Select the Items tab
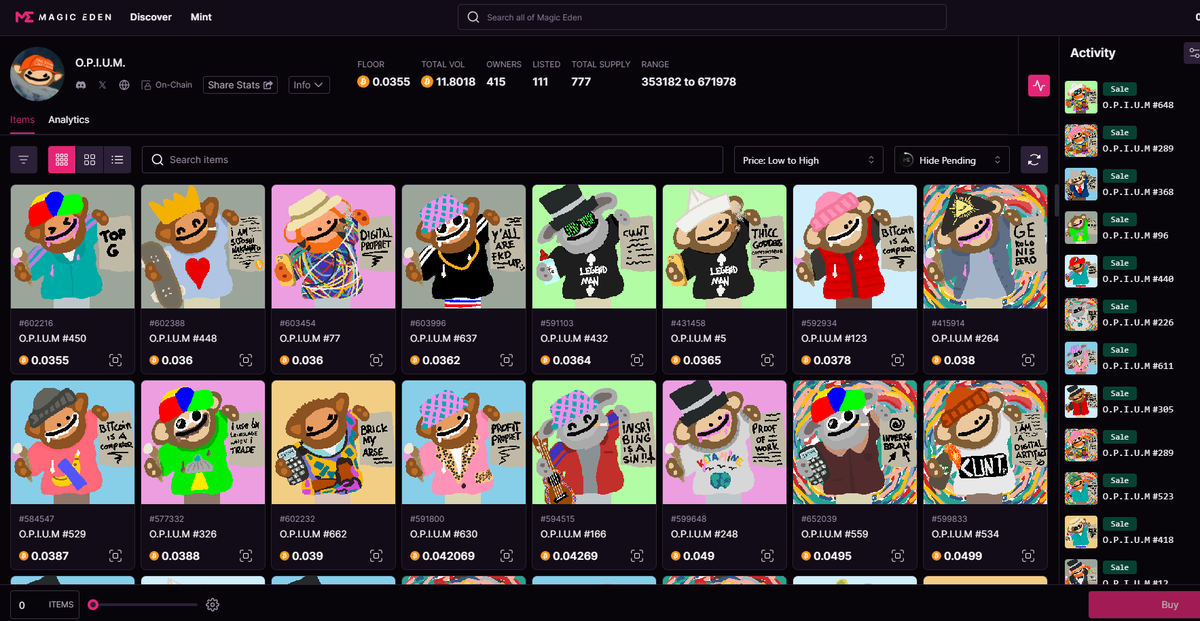Viewport: 1200px width, 621px height. pos(22,120)
